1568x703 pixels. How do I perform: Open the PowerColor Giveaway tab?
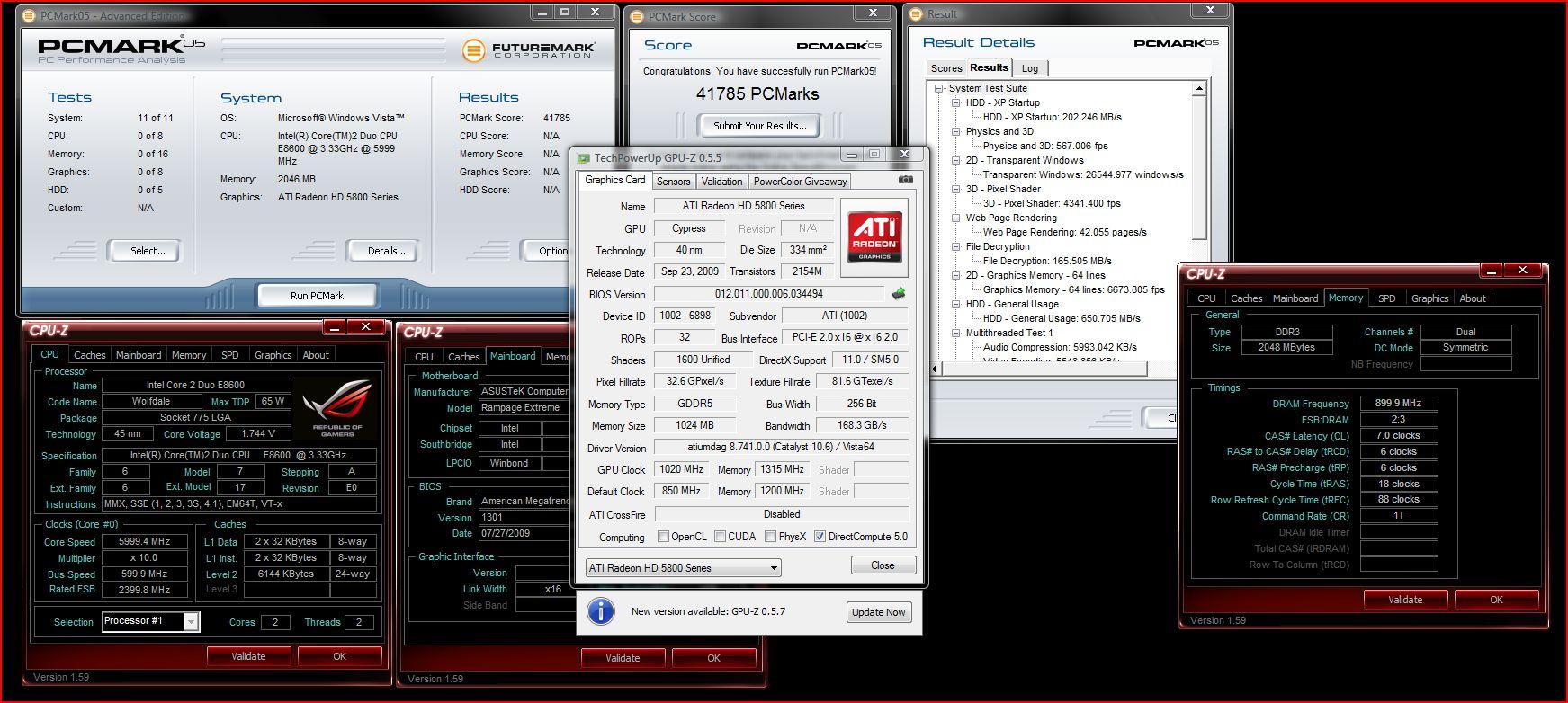click(x=800, y=181)
